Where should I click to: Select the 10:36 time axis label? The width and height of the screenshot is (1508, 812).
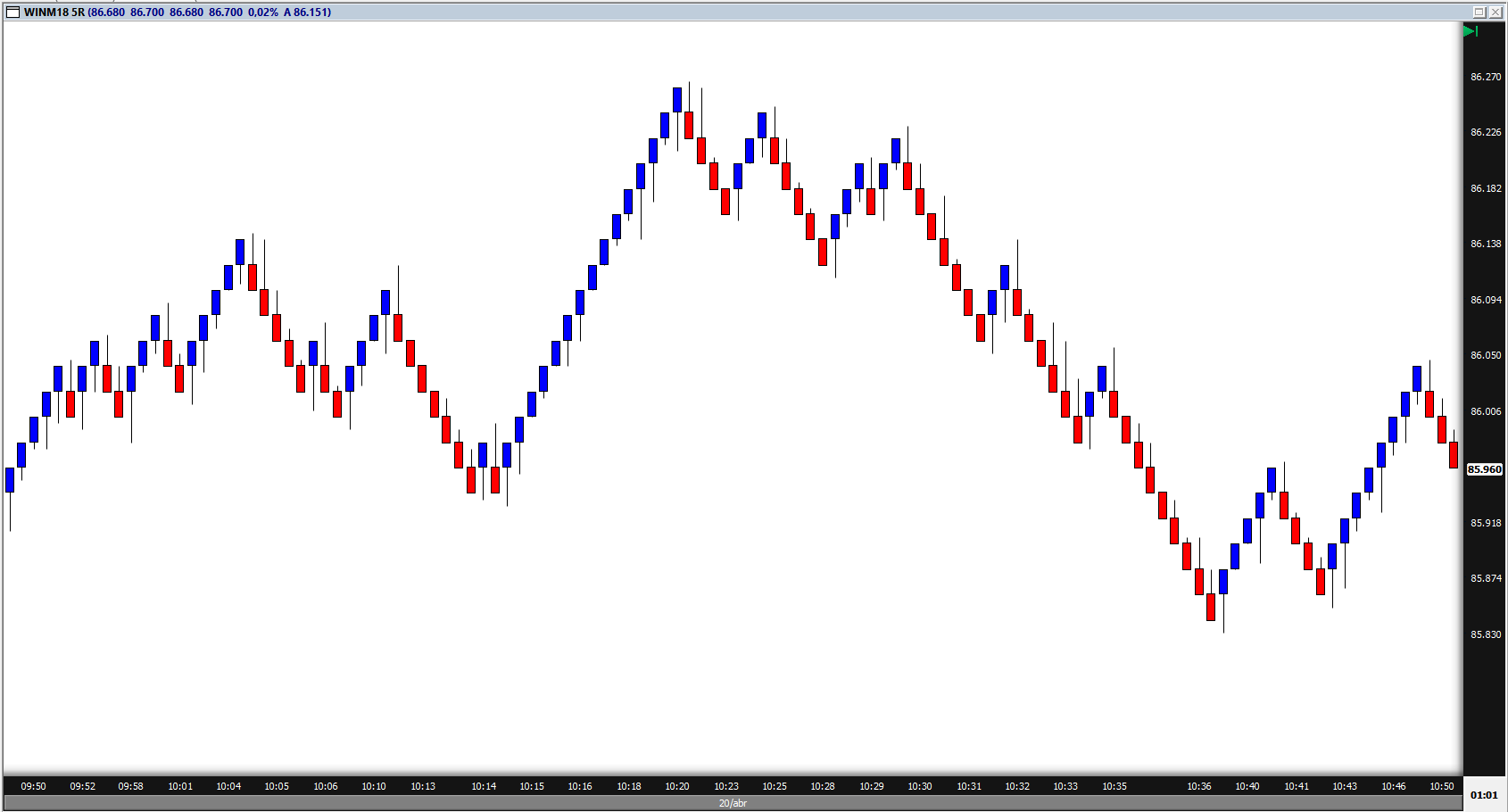click(1199, 786)
